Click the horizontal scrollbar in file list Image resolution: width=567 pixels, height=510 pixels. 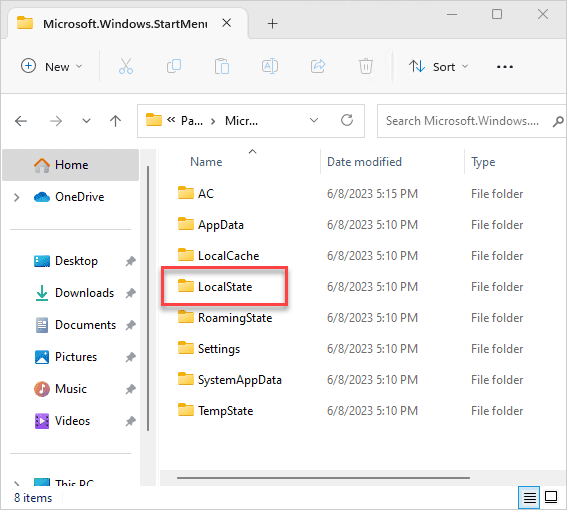[323, 478]
